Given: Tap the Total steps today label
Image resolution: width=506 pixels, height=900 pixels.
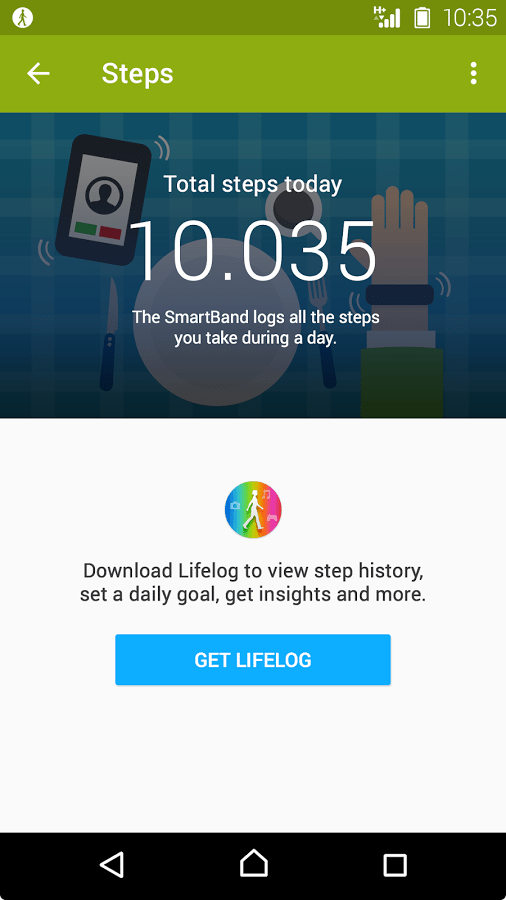Looking at the screenshot, I should [253, 184].
